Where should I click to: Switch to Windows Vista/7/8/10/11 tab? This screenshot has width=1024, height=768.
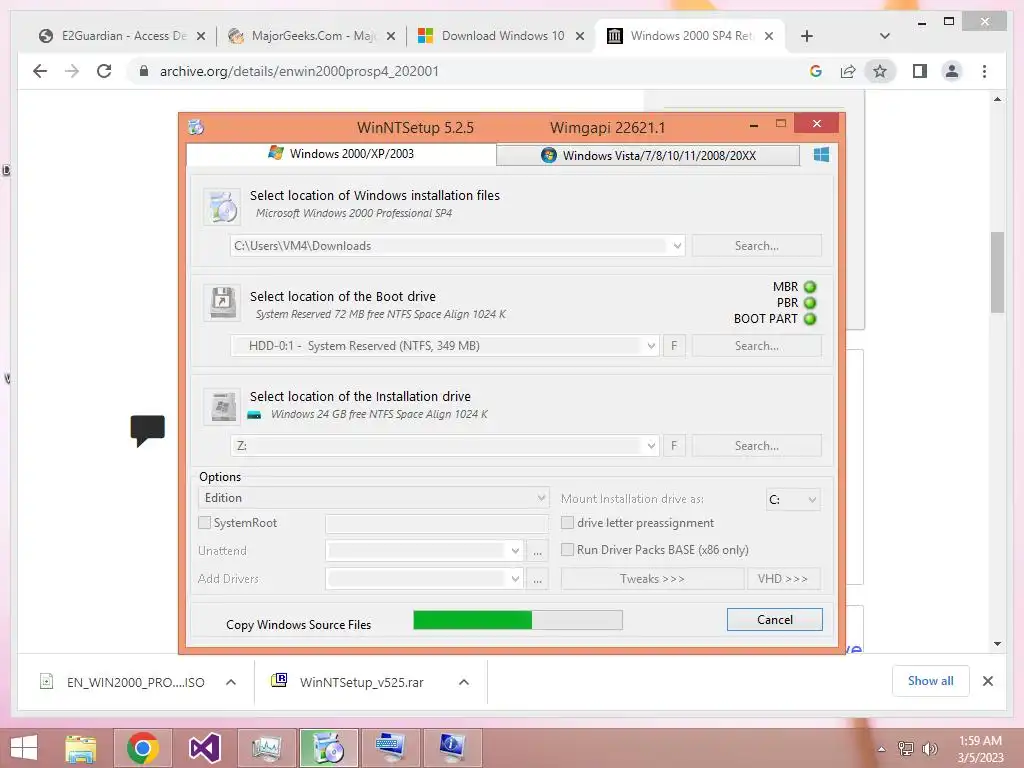[x=648, y=155]
